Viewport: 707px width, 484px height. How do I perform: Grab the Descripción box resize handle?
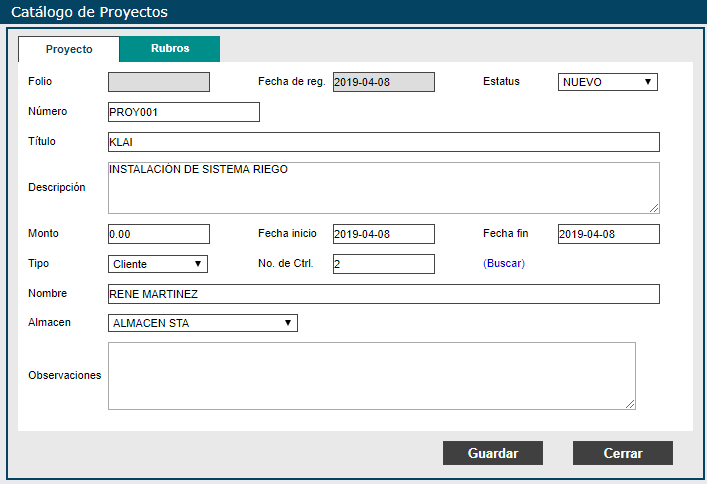(654, 208)
